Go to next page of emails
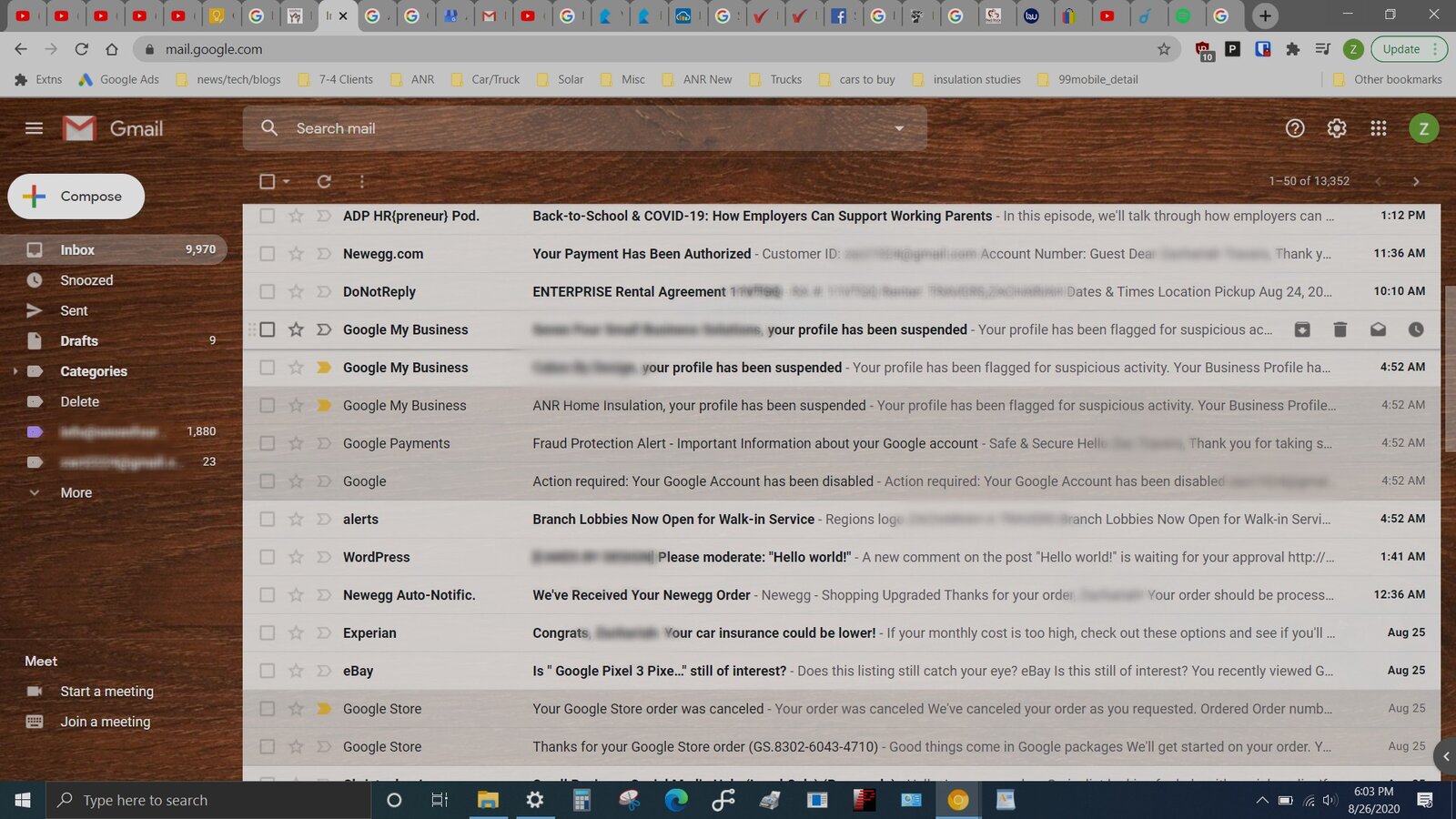1456x819 pixels. 1416,181
